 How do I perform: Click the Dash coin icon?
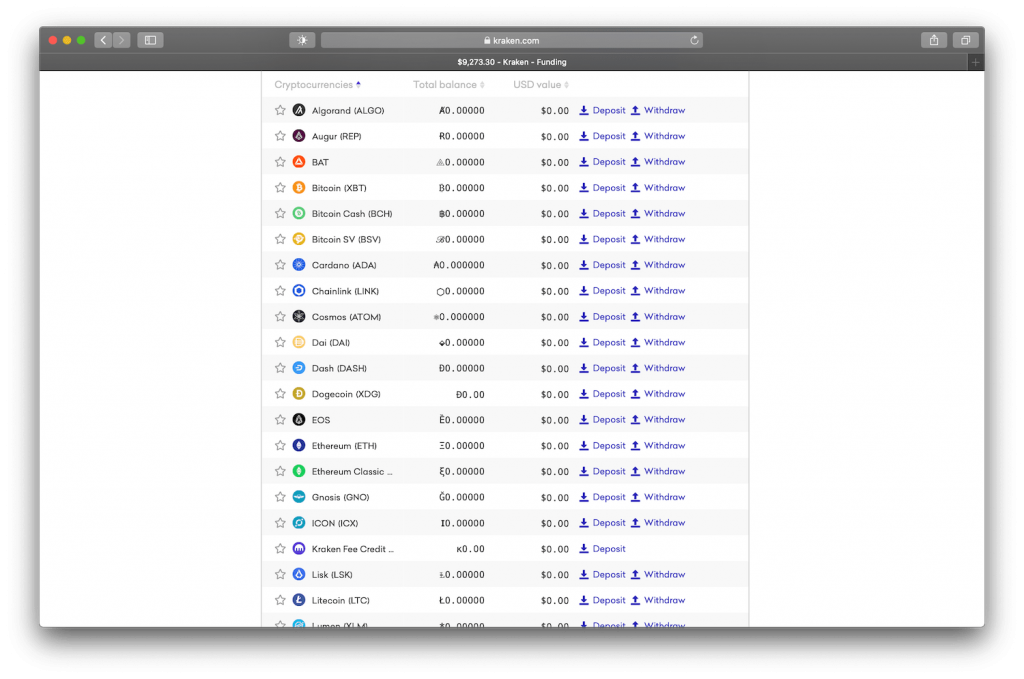click(298, 368)
